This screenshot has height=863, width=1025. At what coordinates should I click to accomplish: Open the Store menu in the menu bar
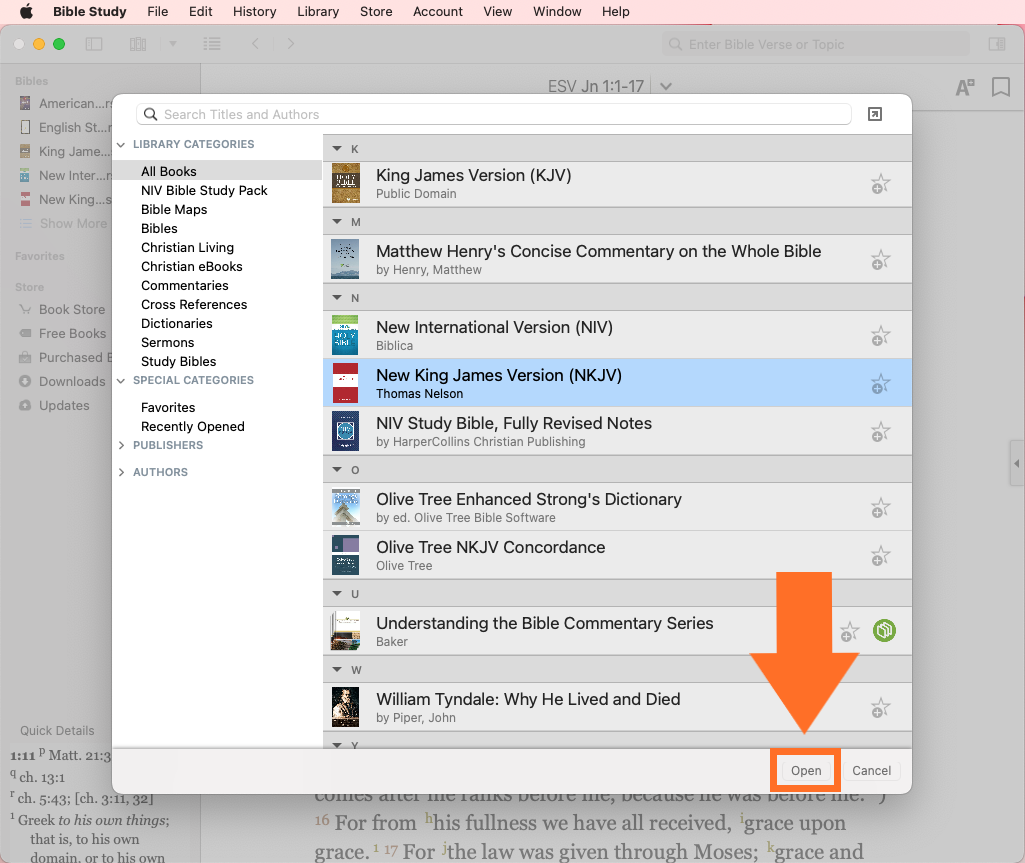tap(376, 12)
